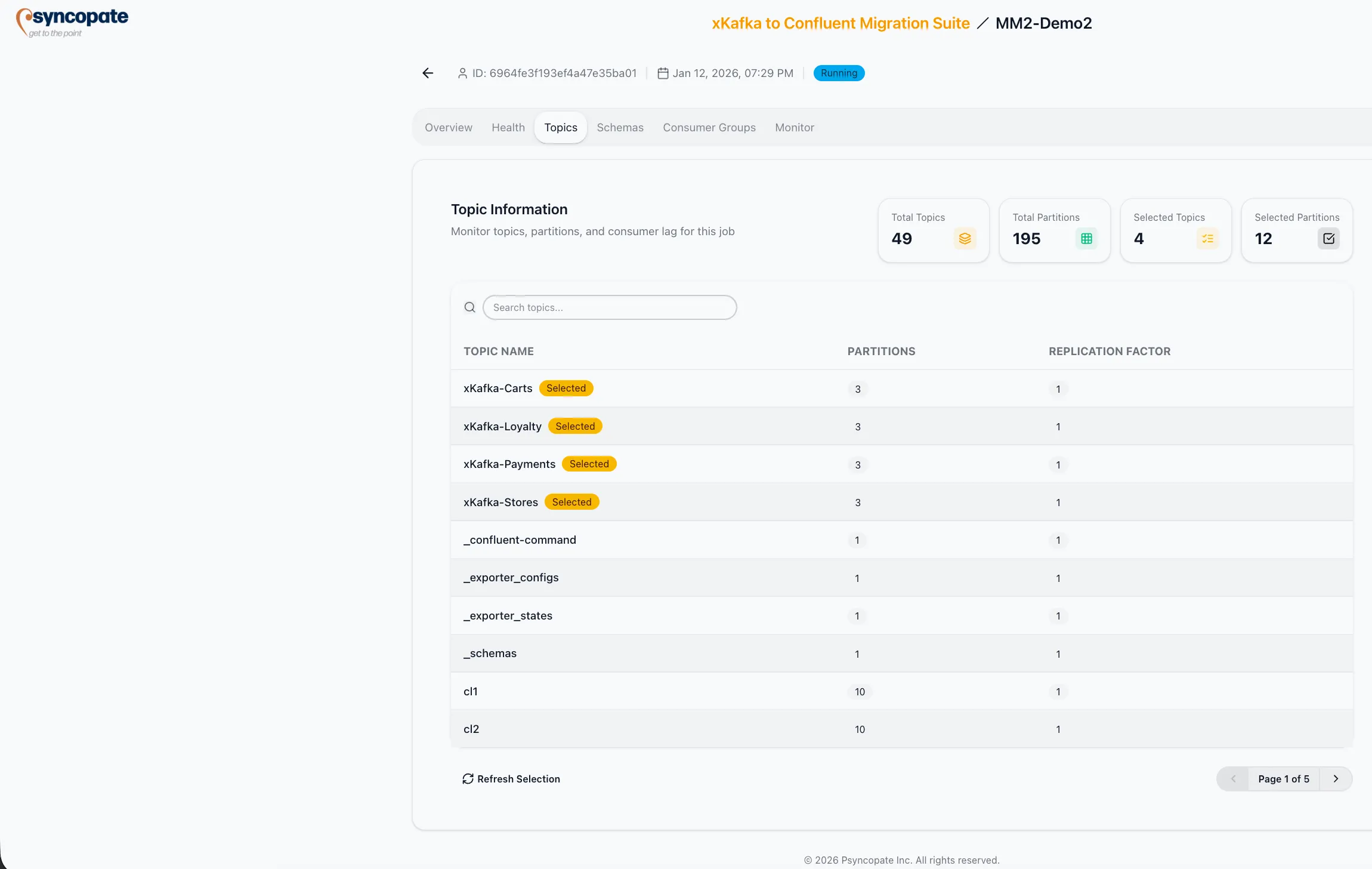Open the Schemas tab

(620, 127)
